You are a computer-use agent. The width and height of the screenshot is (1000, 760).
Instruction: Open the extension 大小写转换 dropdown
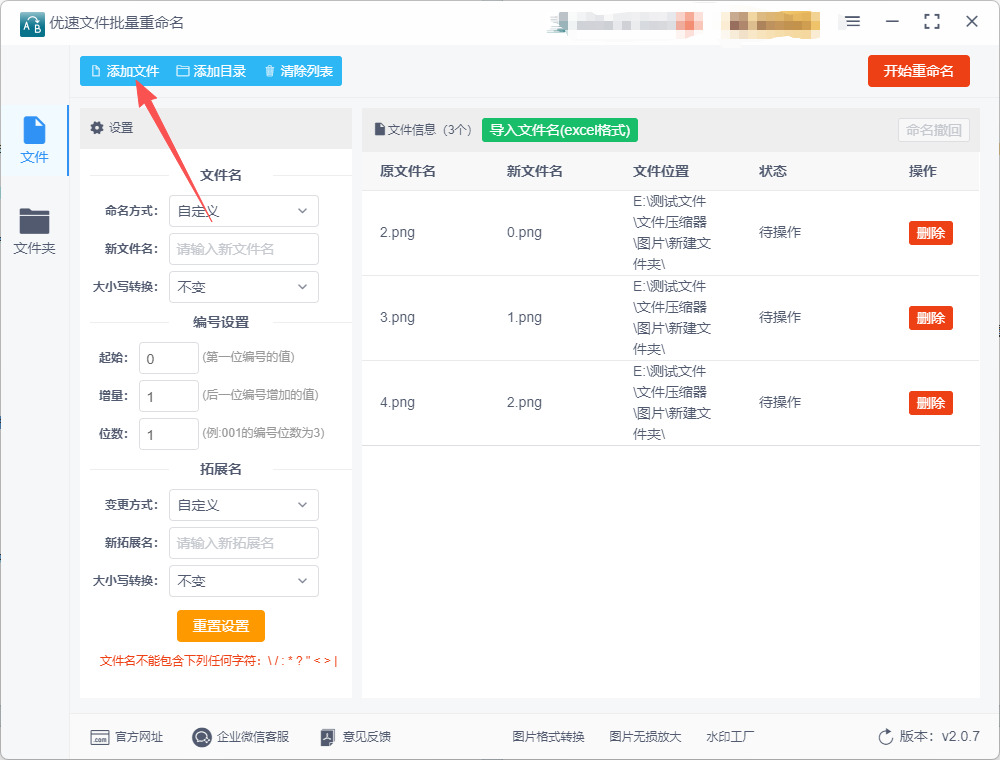pos(244,581)
